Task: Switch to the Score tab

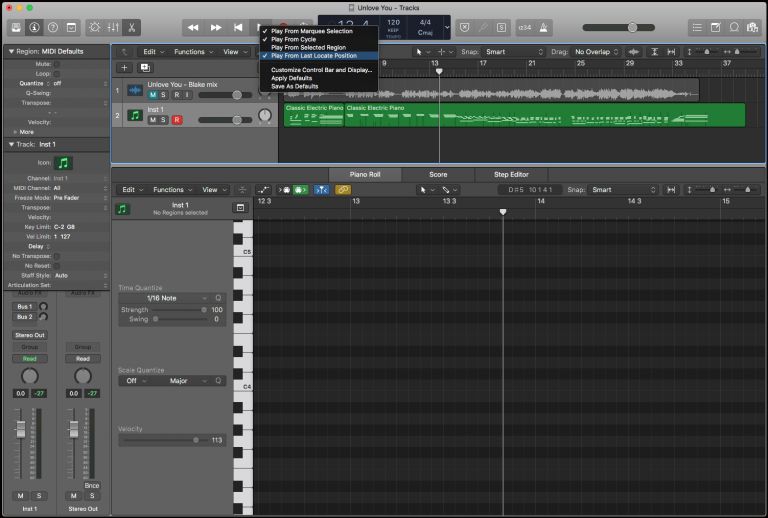Action: (x=438, y=174)
